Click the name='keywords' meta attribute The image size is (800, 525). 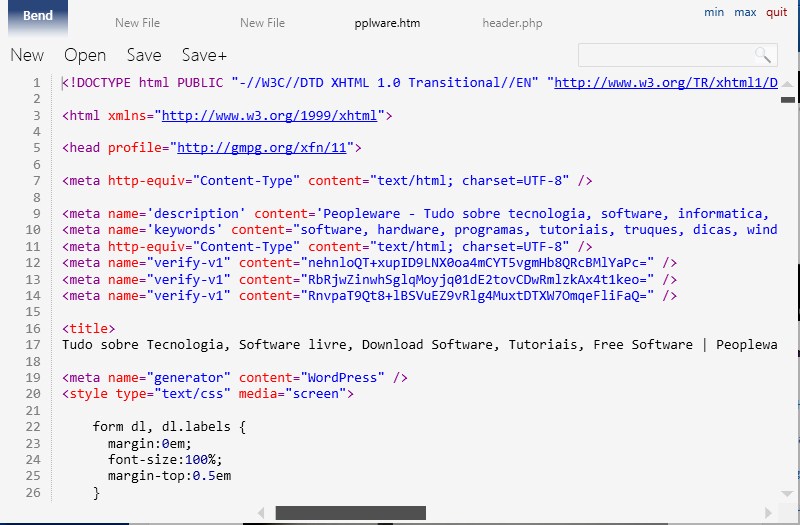[165, 230]
